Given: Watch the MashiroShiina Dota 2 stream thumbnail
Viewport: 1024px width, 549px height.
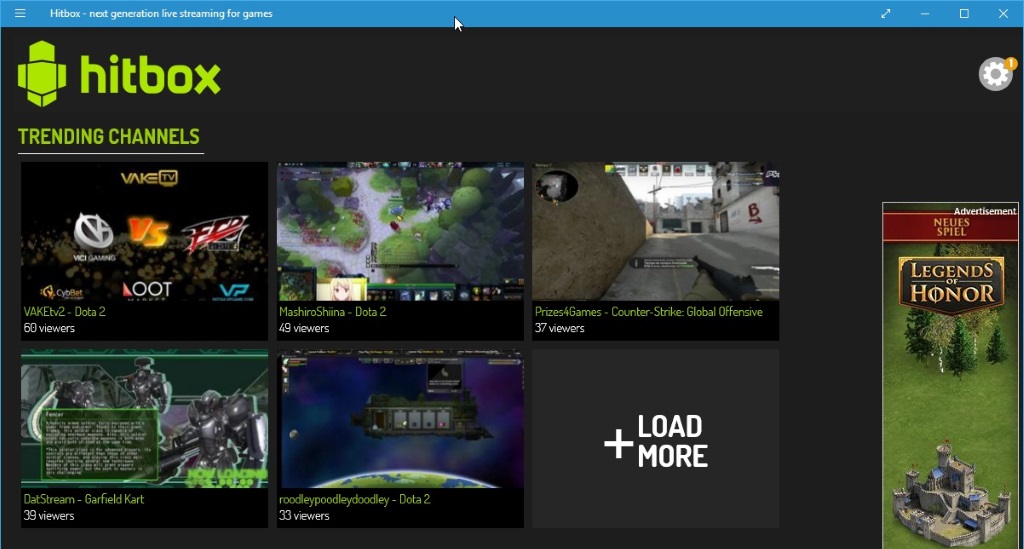Looking at the screenshot, I should click(x=400, y=232).
